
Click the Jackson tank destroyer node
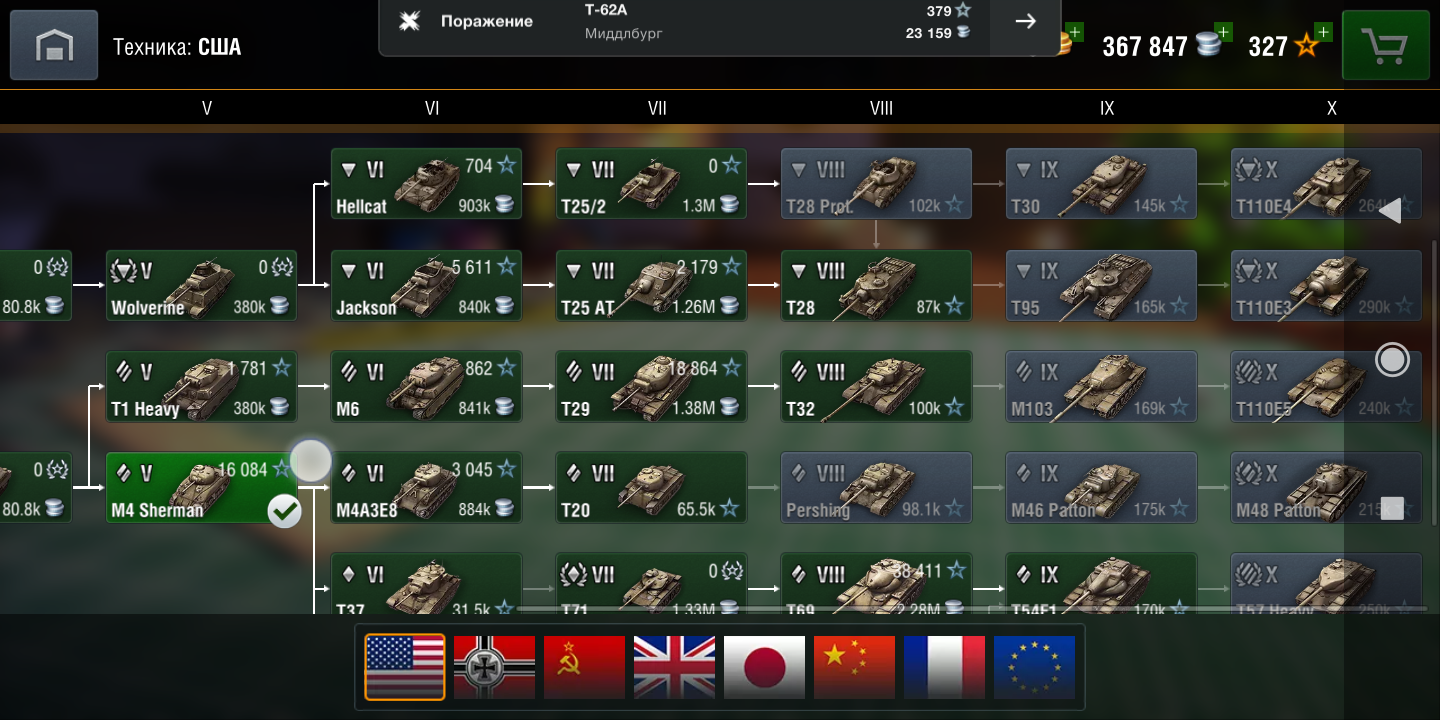click(426, 285)
